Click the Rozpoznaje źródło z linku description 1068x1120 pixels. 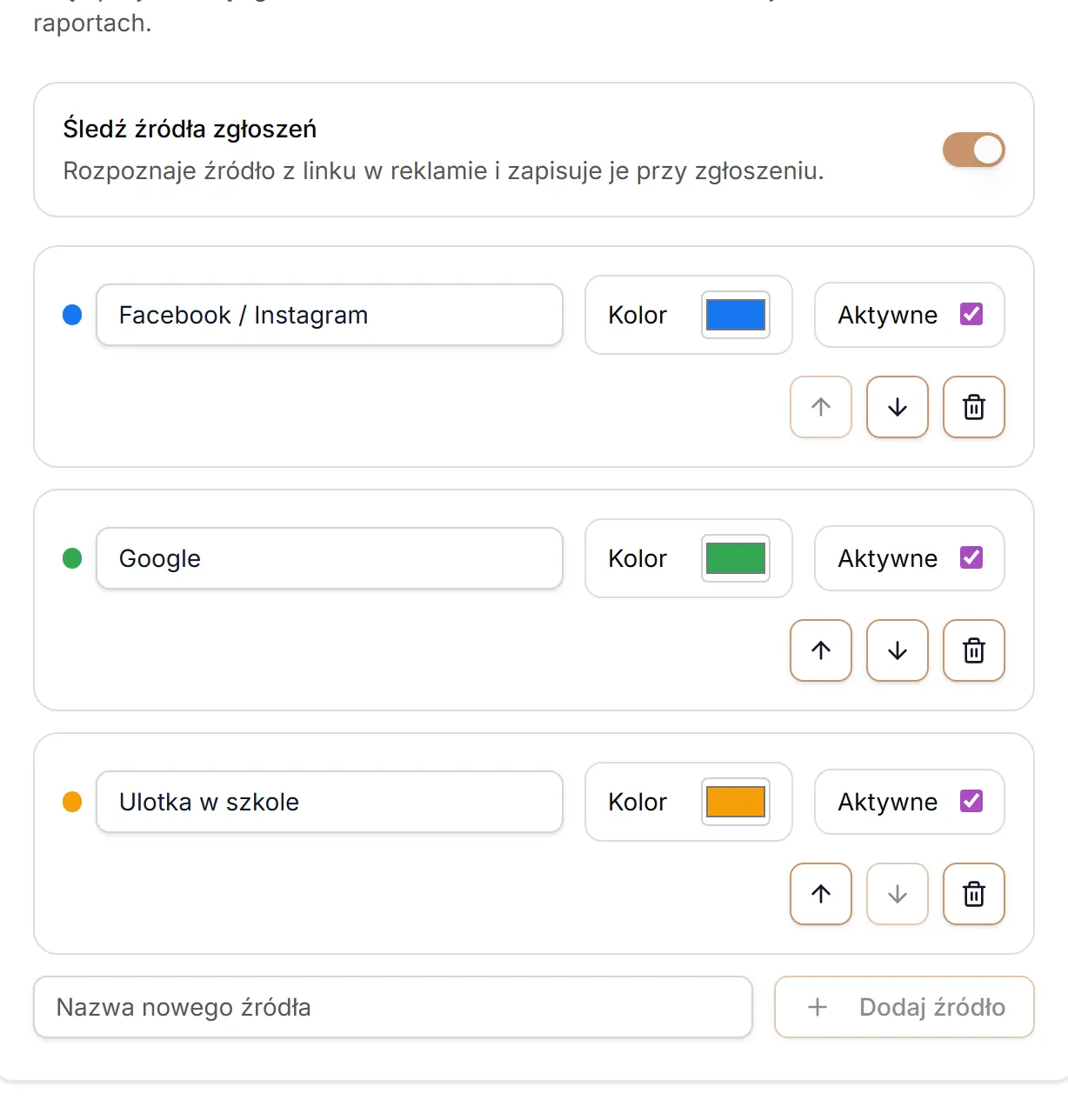444,170
